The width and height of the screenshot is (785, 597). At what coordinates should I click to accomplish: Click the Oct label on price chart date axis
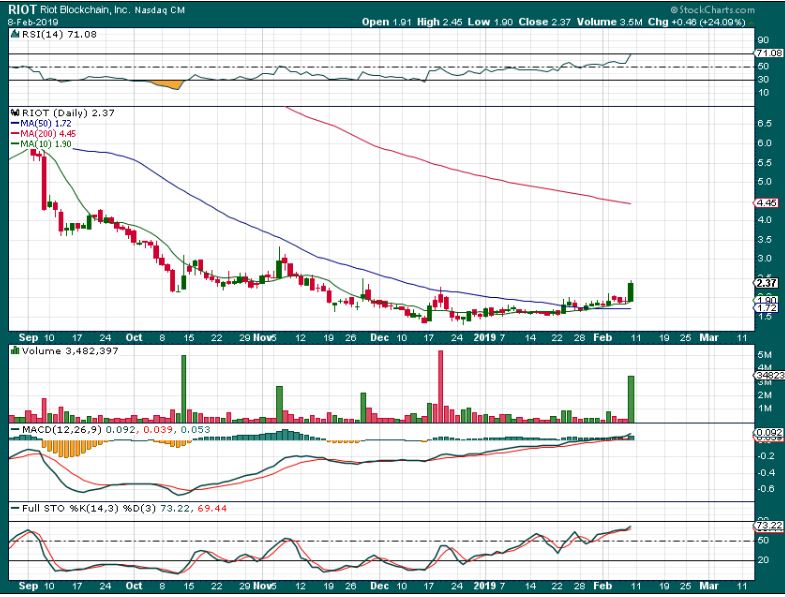click(x=134, y=338)
